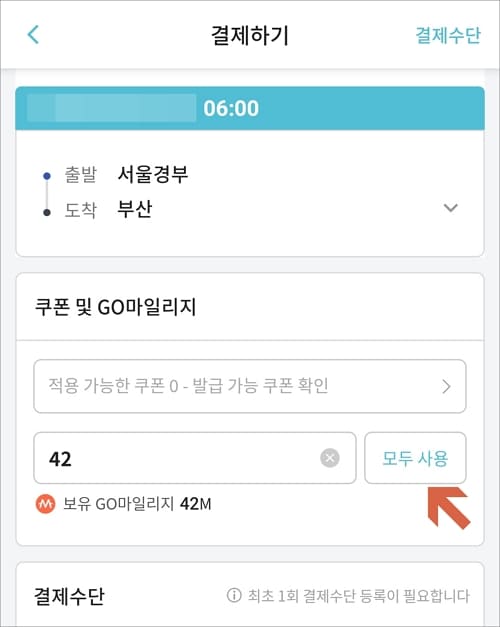Click the orange GO mileage M icon

46,504
